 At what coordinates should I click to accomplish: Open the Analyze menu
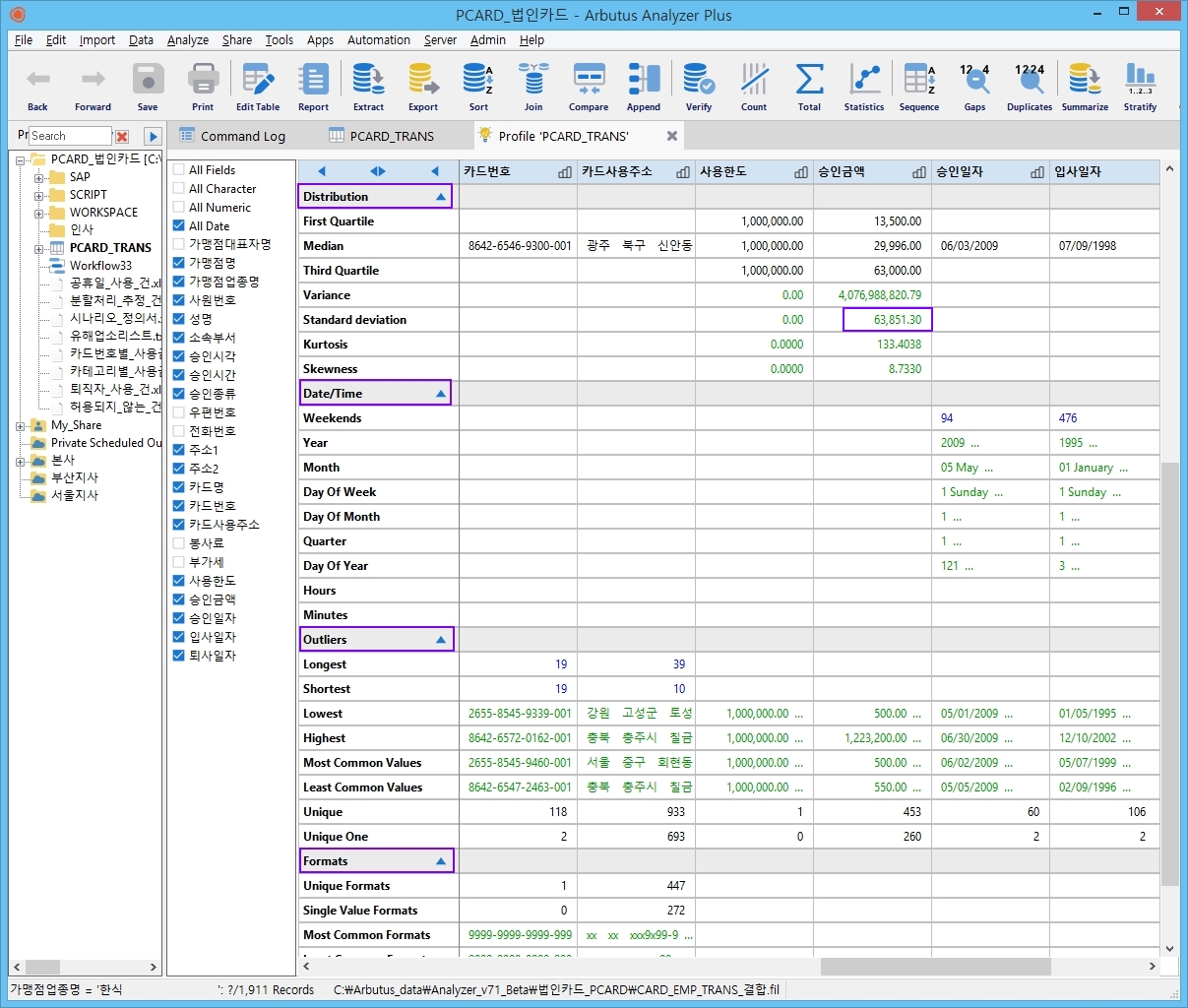click(188, 40)
